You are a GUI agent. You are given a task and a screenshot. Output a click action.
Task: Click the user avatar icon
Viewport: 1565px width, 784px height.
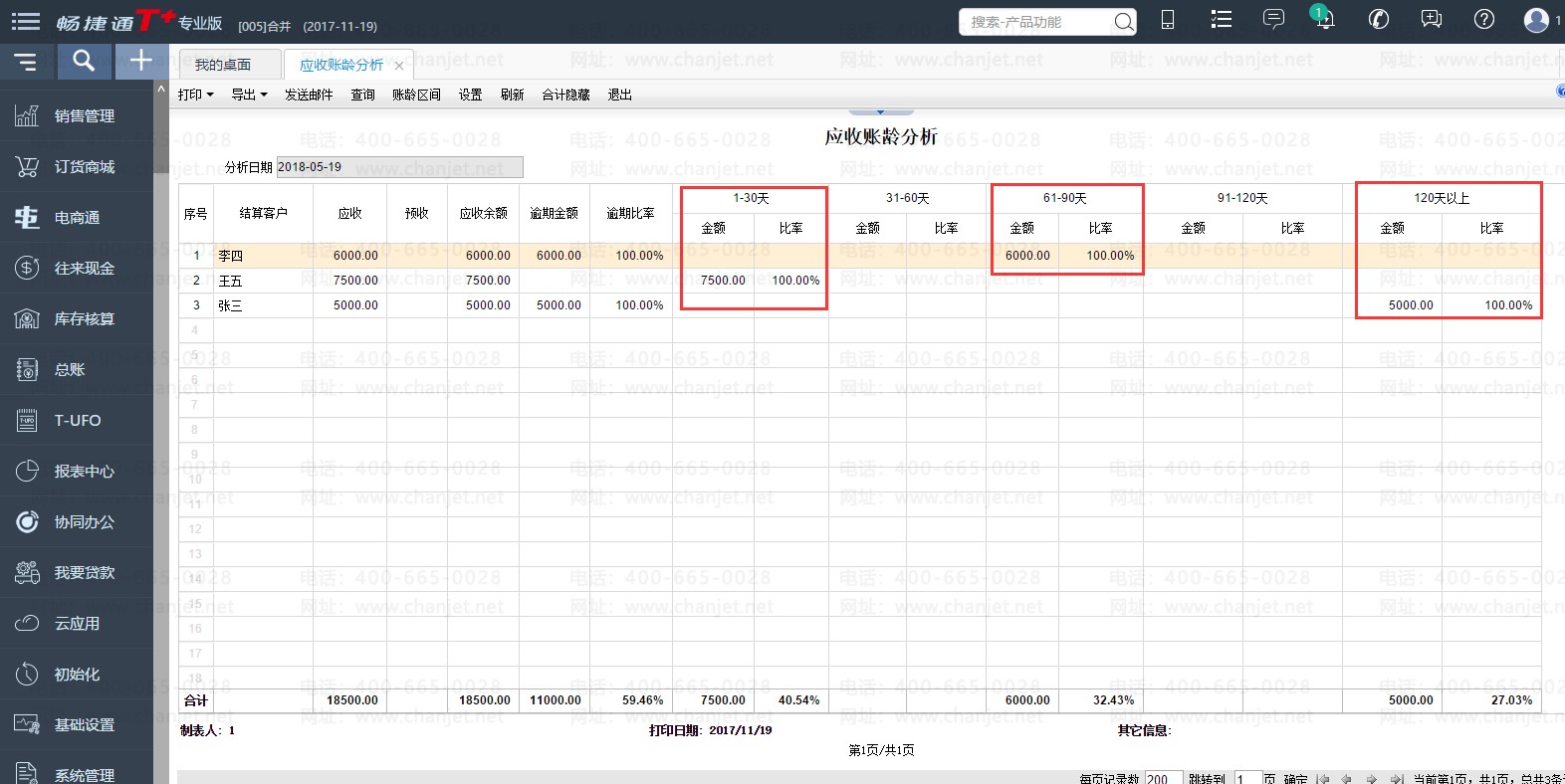pyautogui.click(x=1536, y=20)
